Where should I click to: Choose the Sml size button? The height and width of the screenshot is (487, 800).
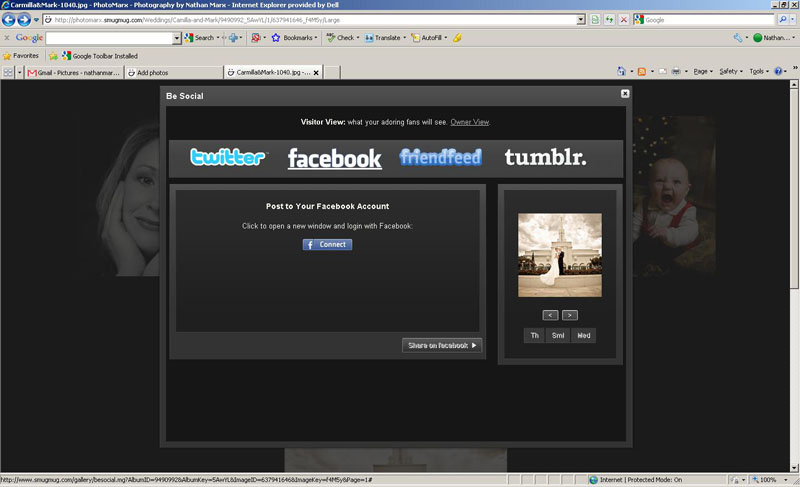[558, 336]
